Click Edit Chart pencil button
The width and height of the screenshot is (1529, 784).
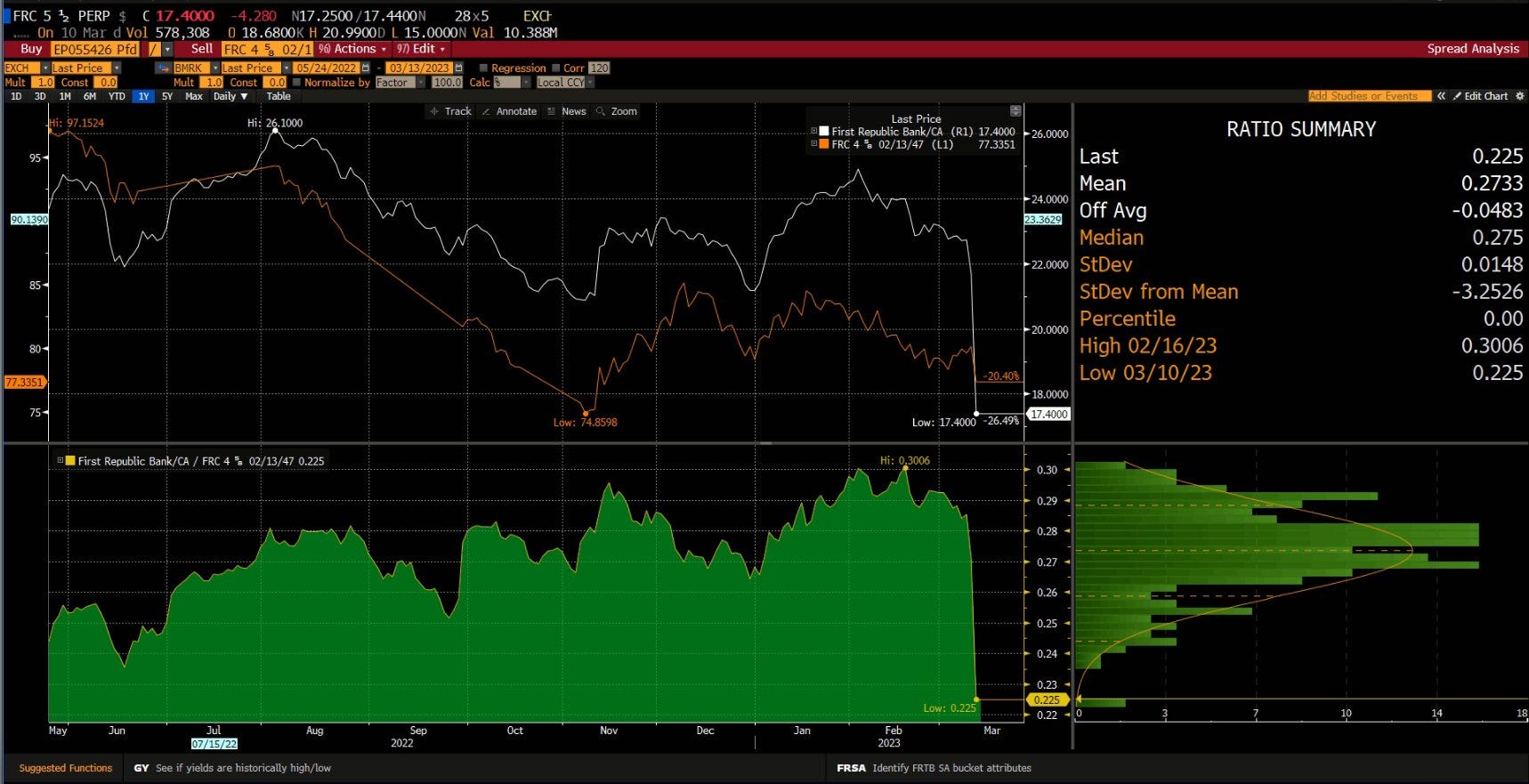coord(1481,96)
